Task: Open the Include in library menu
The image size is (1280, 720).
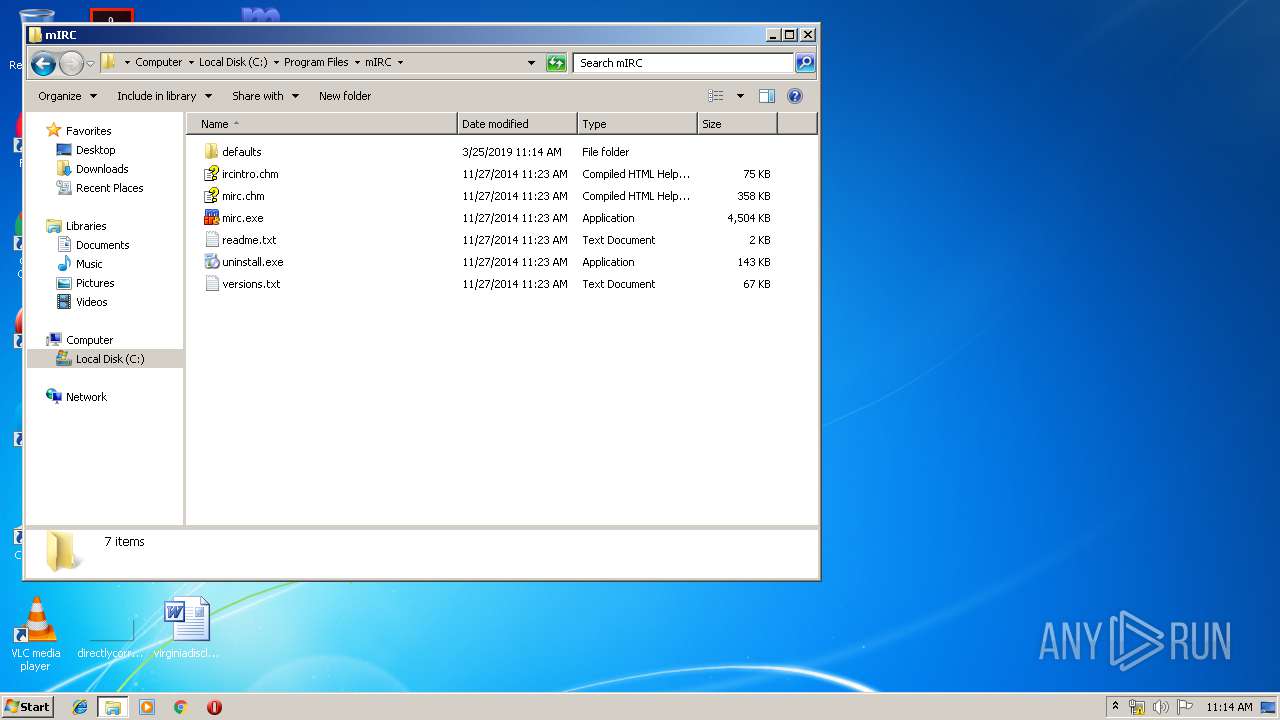Action: 164,96
